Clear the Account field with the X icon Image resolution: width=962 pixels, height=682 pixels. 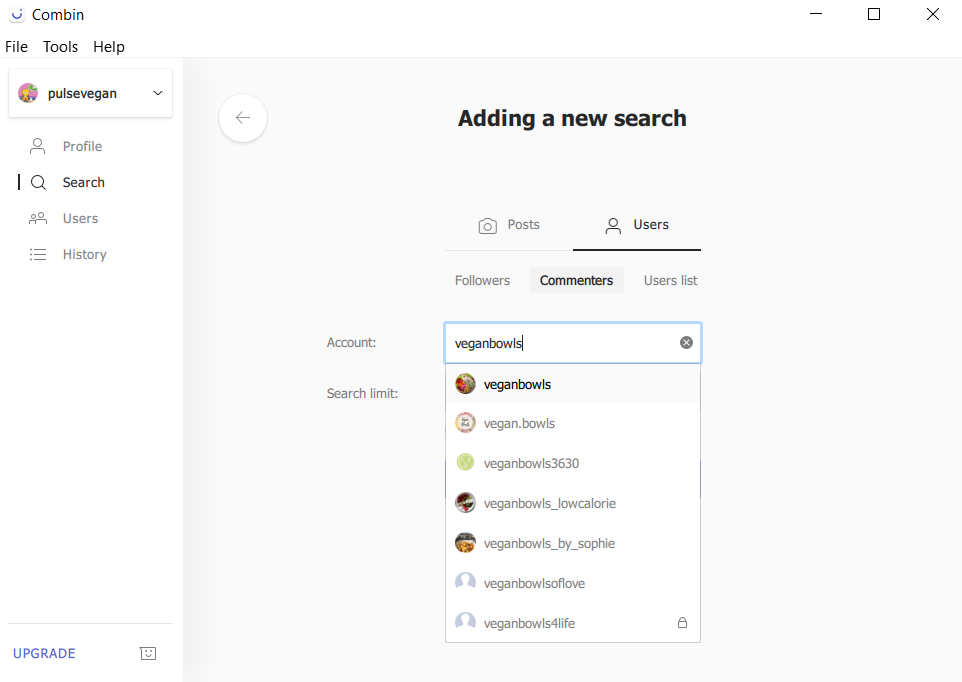coord(687,343)
